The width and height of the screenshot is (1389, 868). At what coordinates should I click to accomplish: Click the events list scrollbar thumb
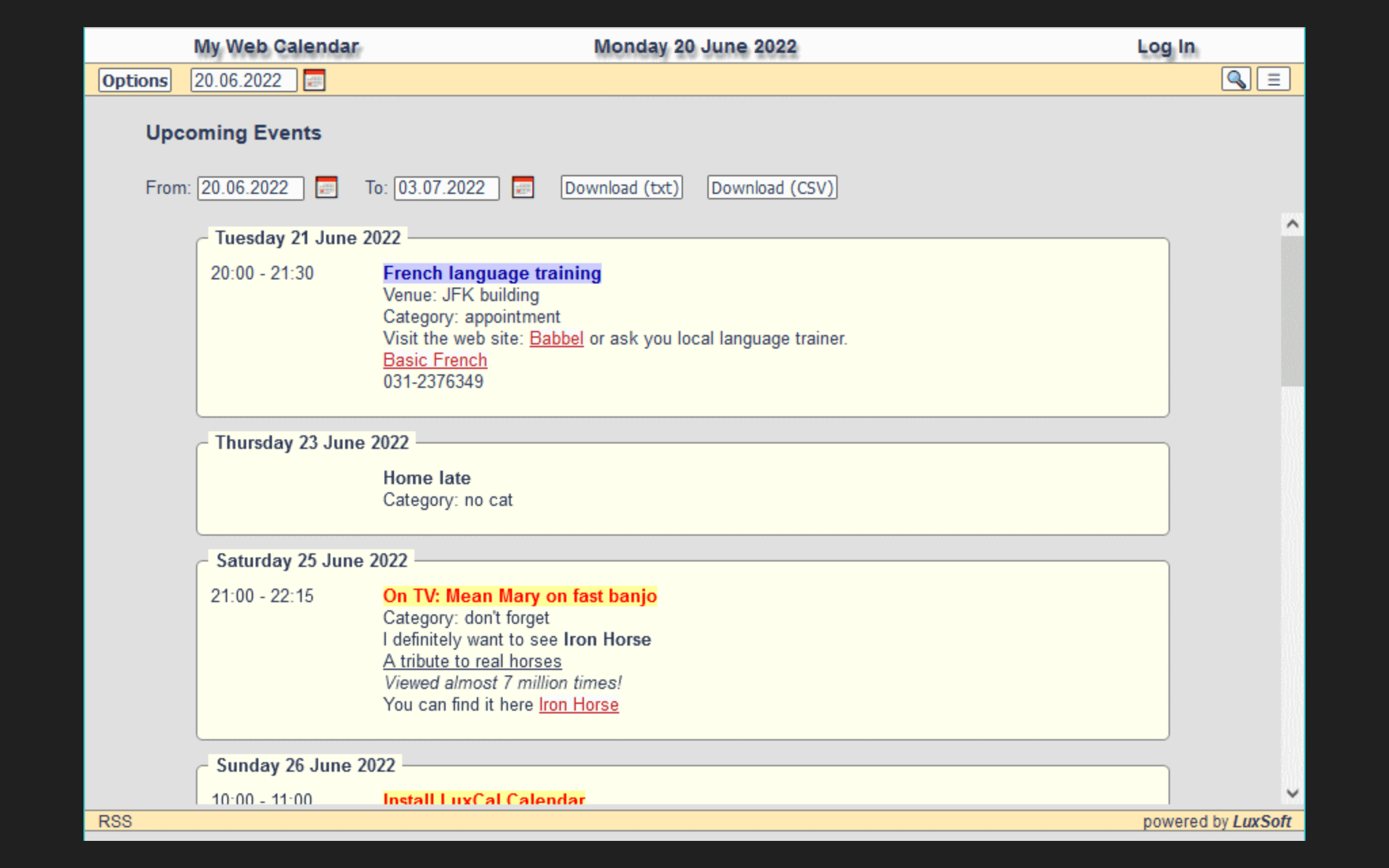1292,312
